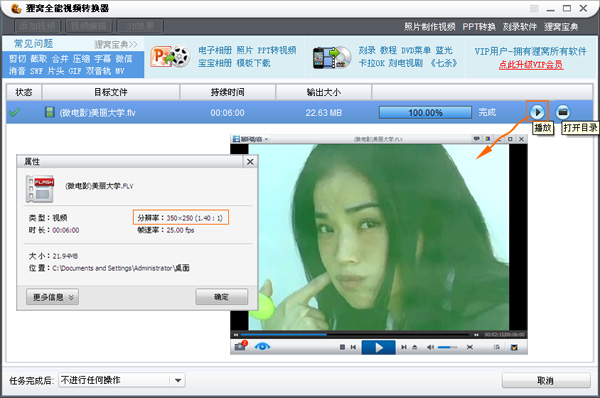
Task: Click the DVD菜单 link
Action: pyautogui.click(x=416, y=51)
